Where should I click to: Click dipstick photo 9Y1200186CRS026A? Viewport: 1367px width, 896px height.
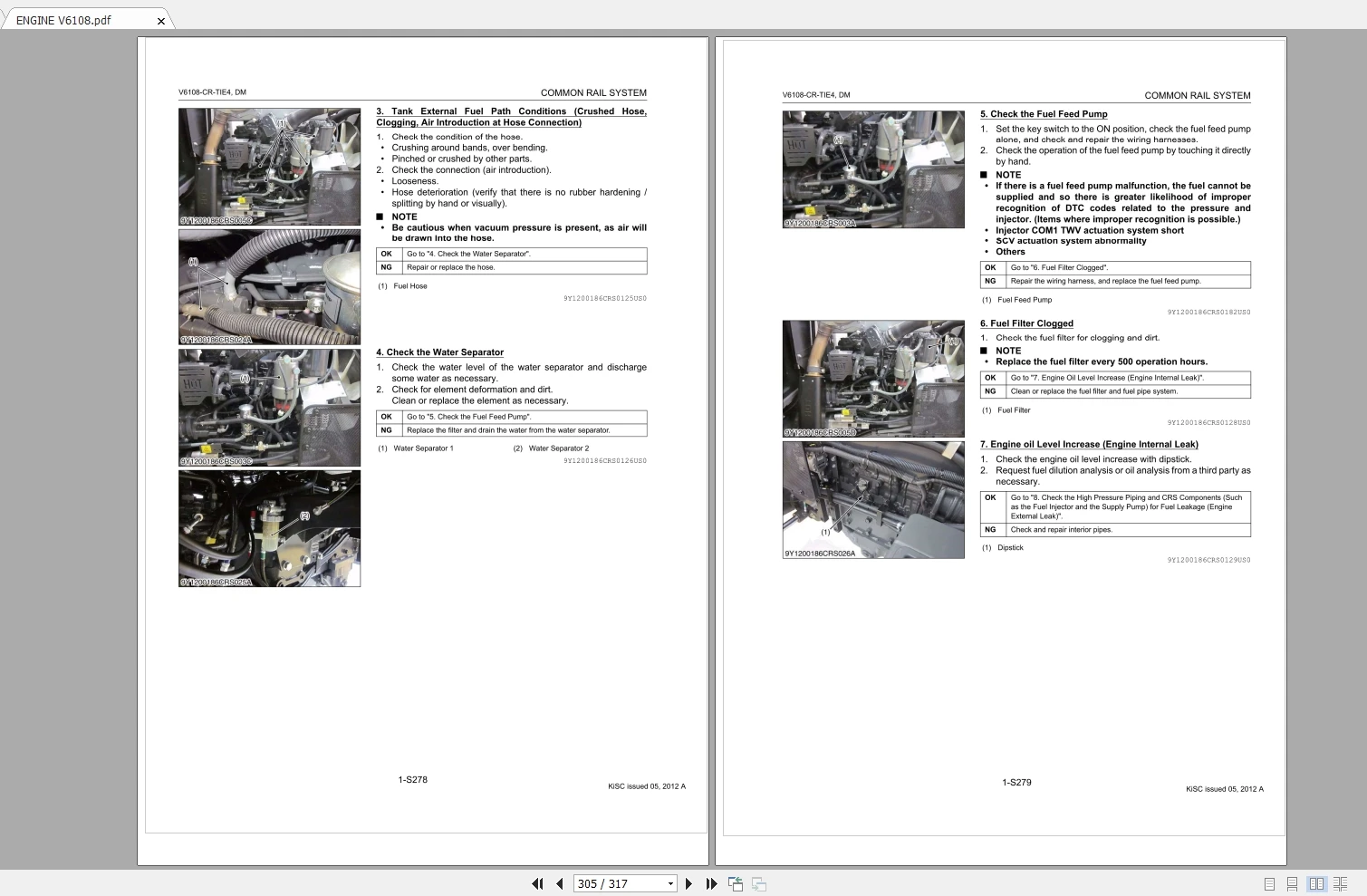tap(873, 500)
